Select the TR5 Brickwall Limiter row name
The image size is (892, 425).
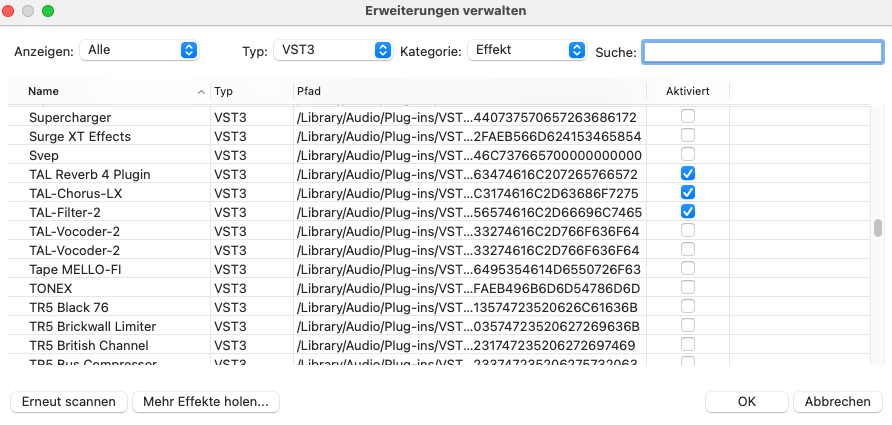click(x=93, y=327)
